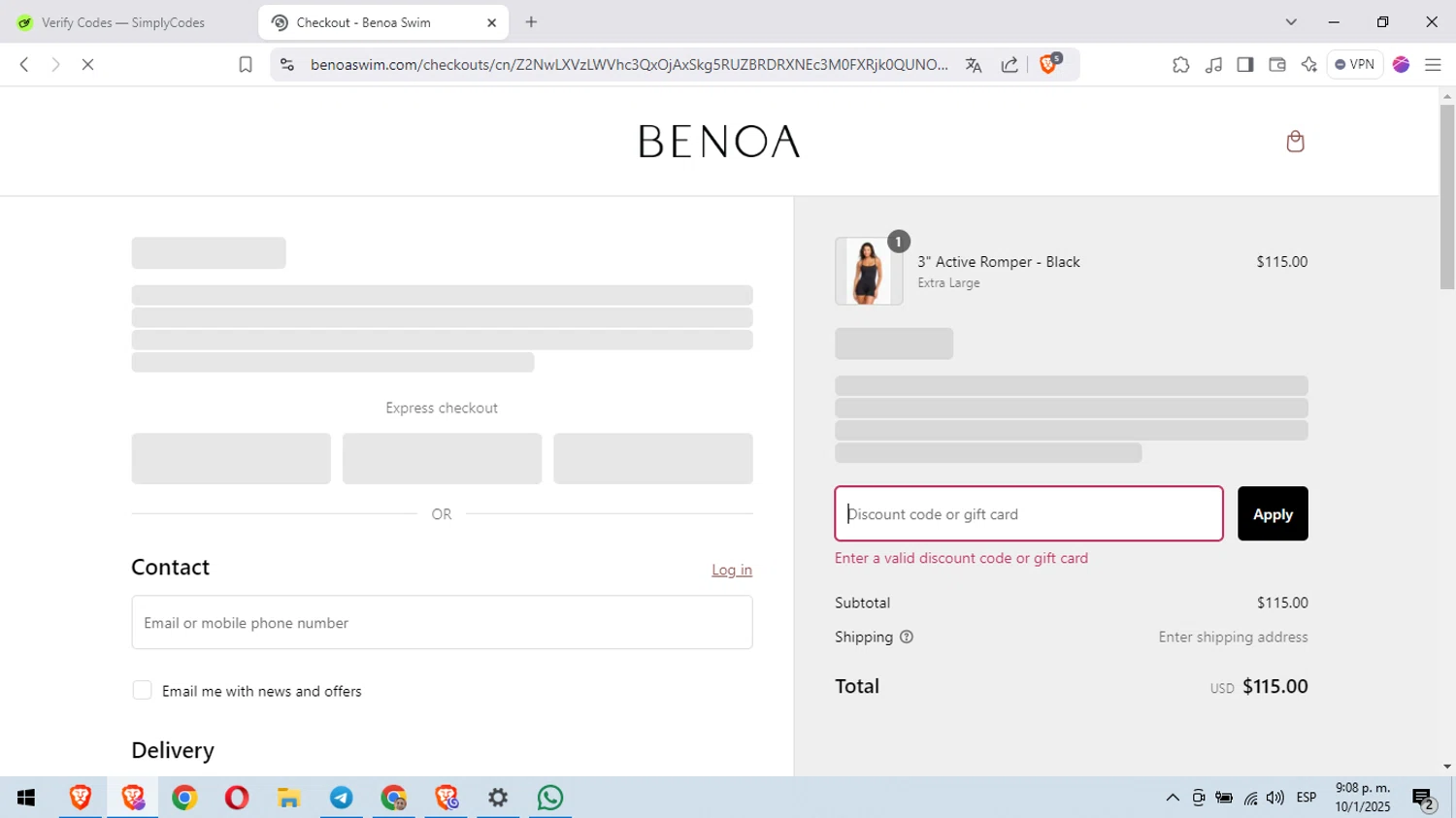Image resolution: width=1456 pixels, height=818 pixels.
Task: Go back to previous page
Action: click(x=24, y=65)
